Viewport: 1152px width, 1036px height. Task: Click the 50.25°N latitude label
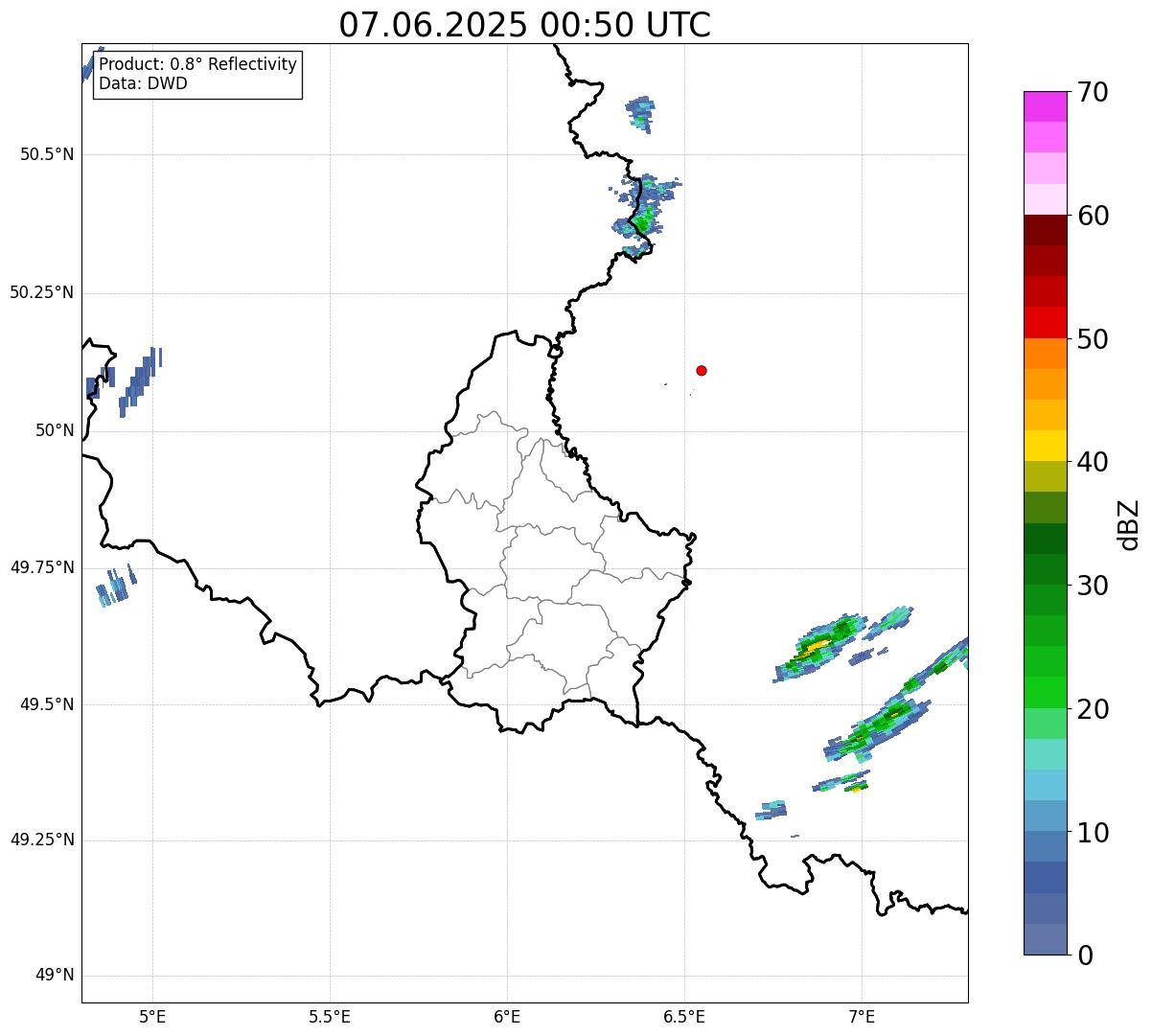[42, 292]
